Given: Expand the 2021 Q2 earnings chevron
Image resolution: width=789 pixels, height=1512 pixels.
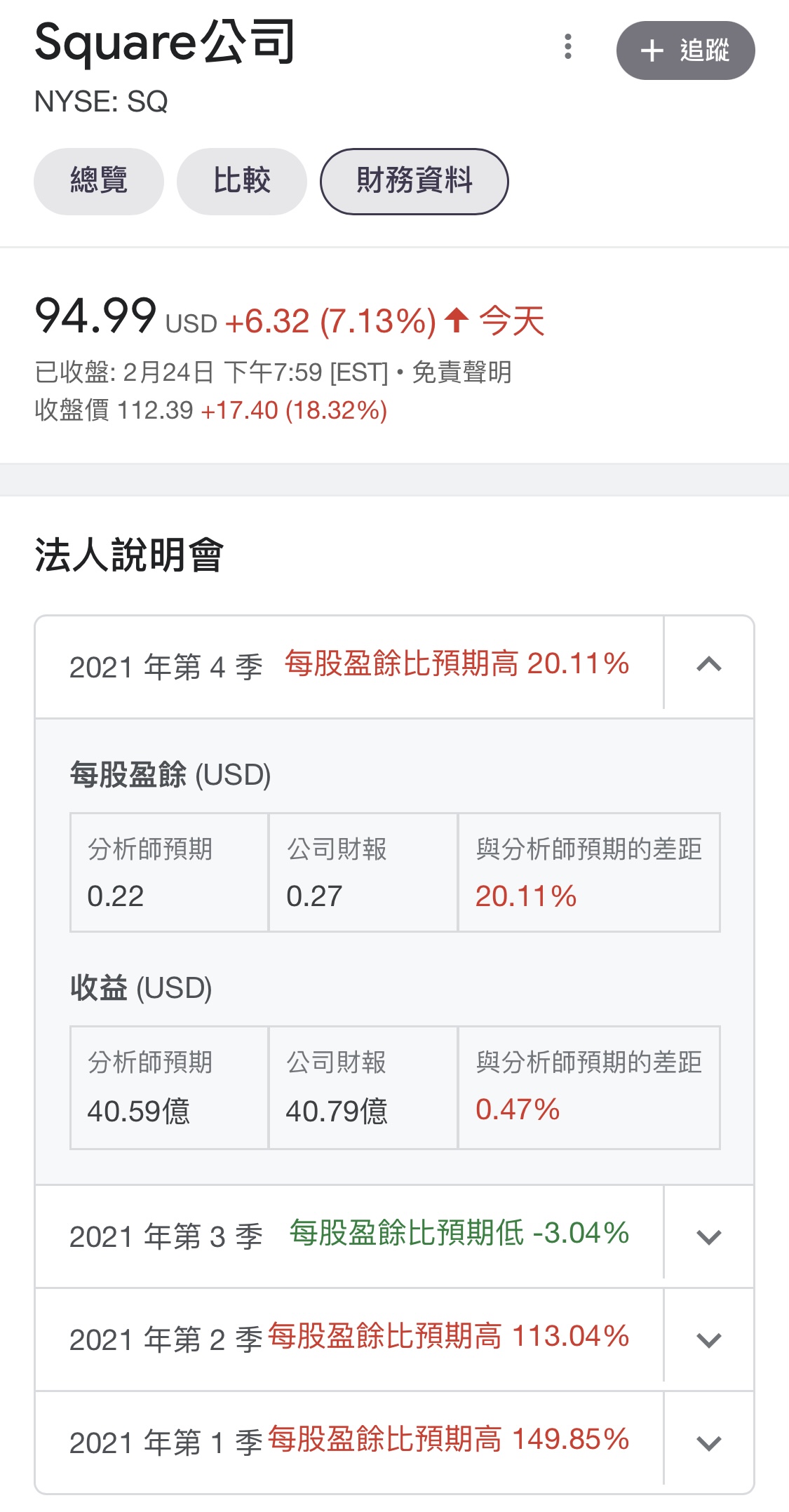Looking at the screenshot, I should [x=709, y=1340].
